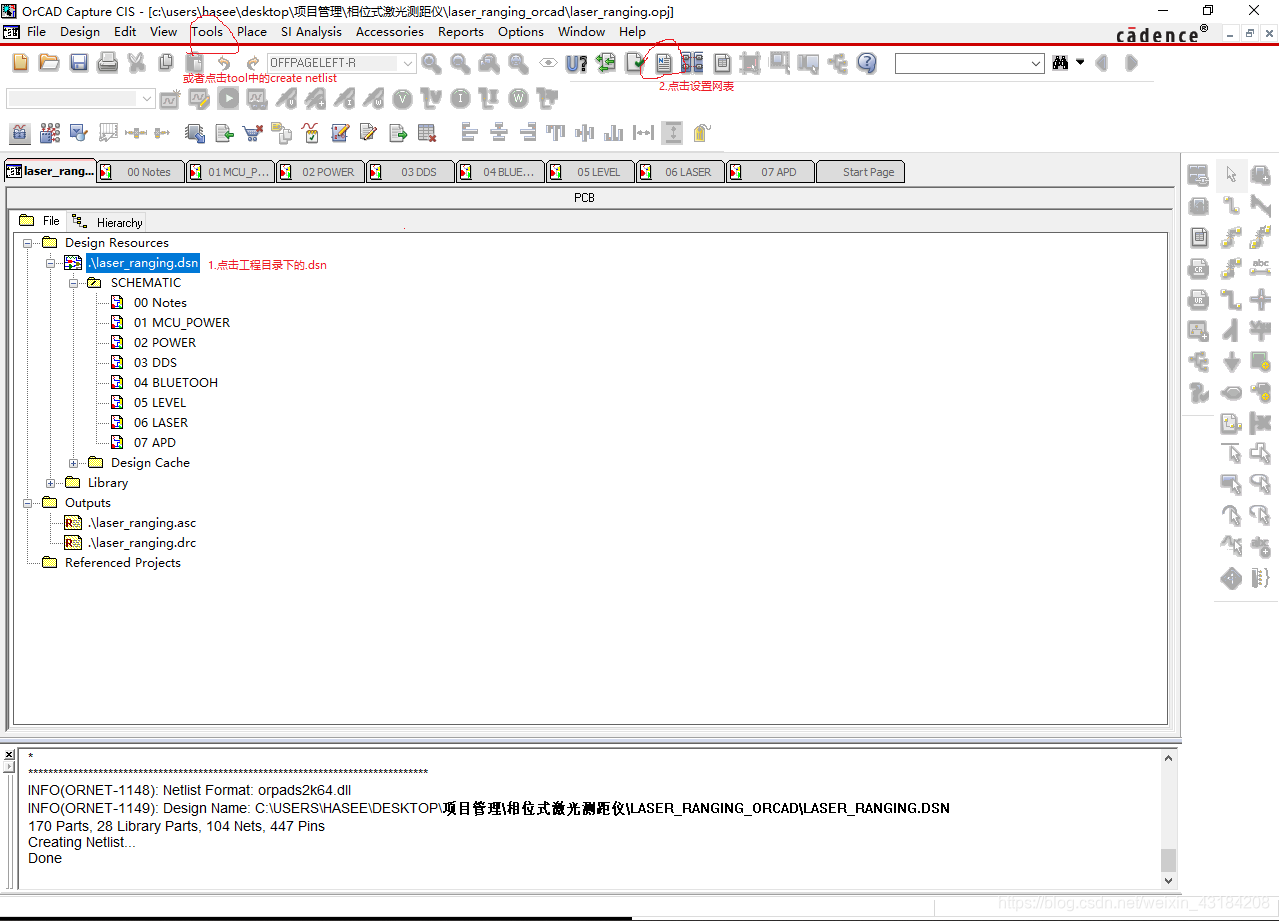This screenshot has width=1279, height=921.
Task: Open the Options menu
Action: tap(521, 31)
